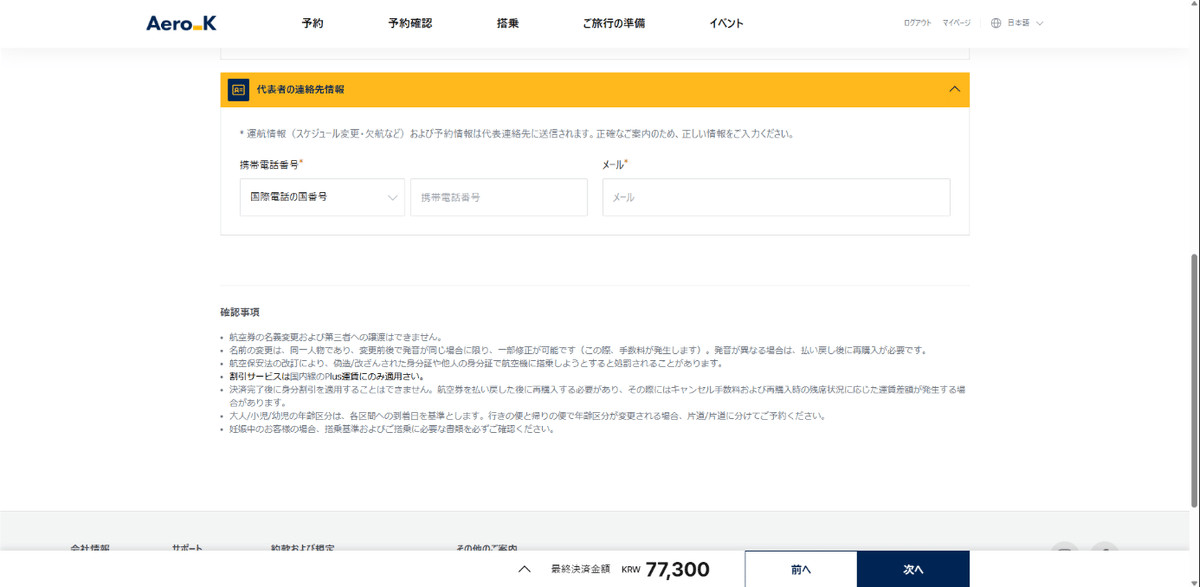Open the イベント menu
Viewport: 1200px width, 587px height.
(727, 23)
